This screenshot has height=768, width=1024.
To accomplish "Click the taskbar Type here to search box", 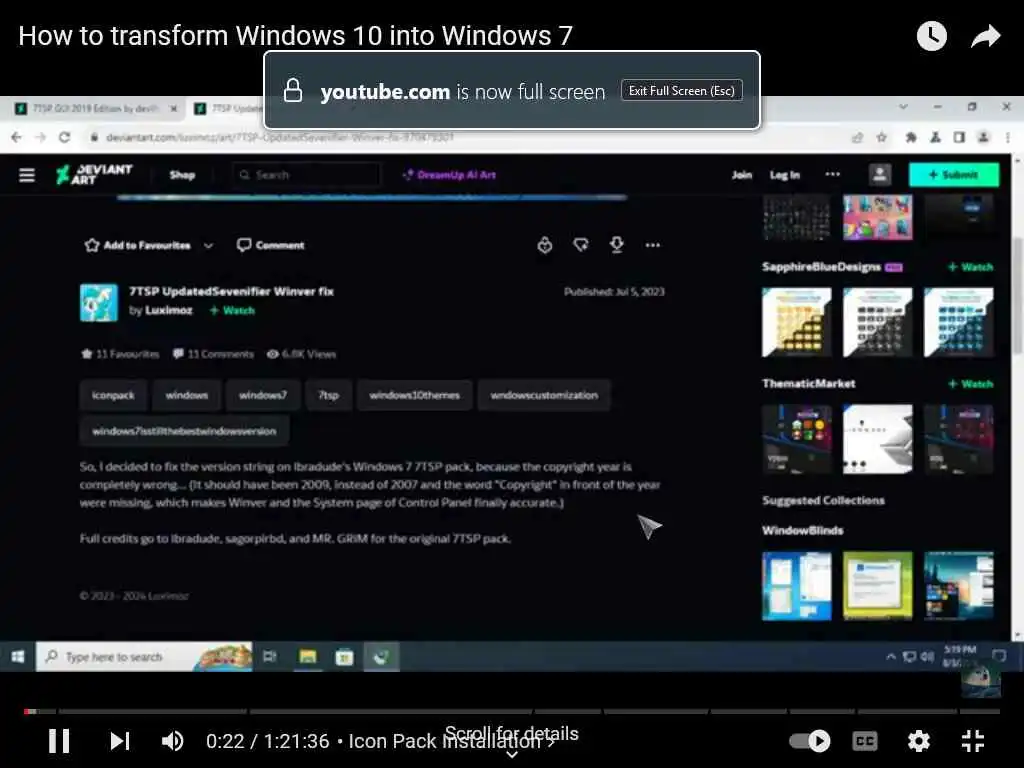I will coord(144,656).
